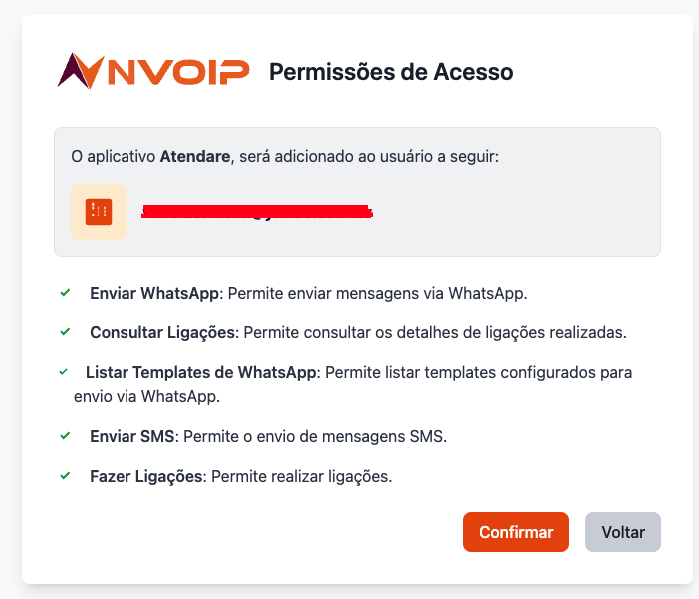
Task: Click the Enviar WhatsApp checkmark icon
Action: [x=65, y=293]
